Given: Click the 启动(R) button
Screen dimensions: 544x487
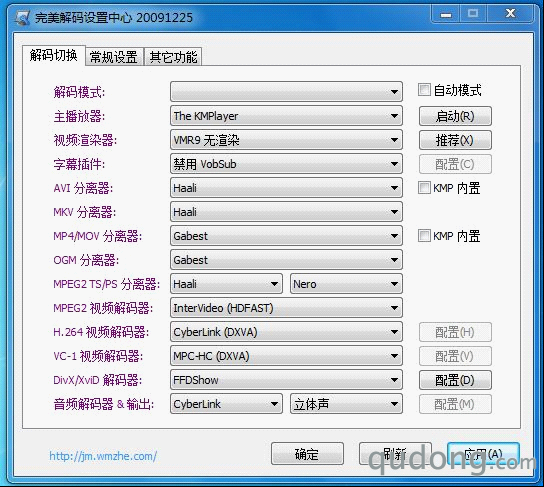Looking at the screenshot, I should (455, 116).
